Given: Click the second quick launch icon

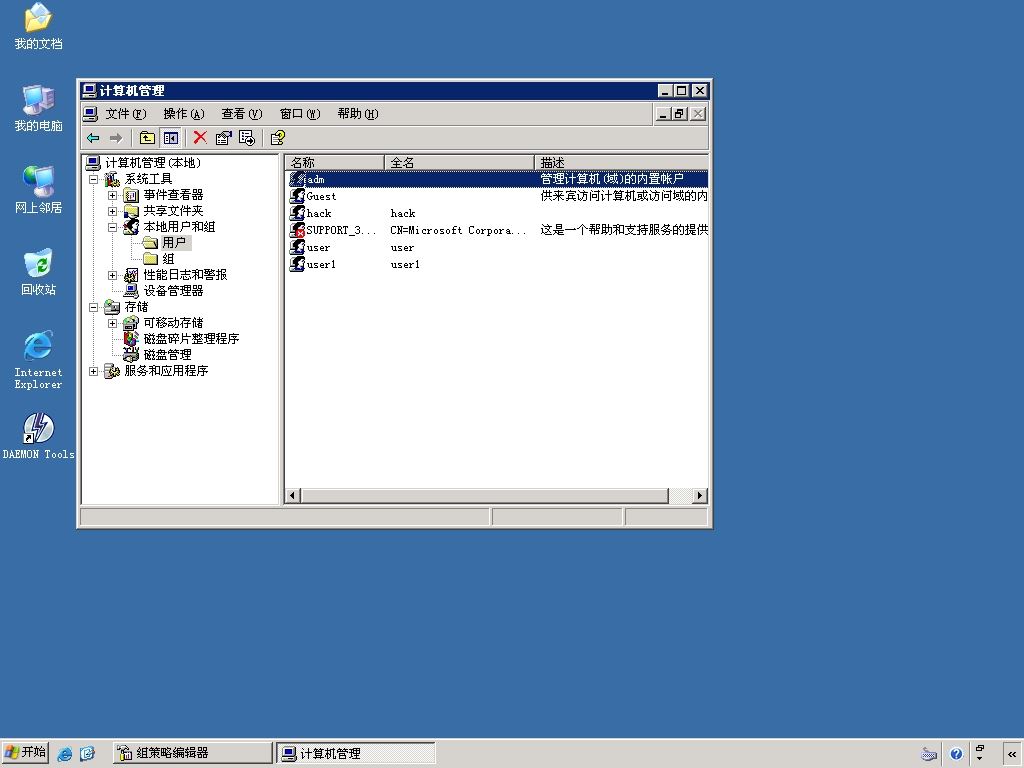Looking at the screenshot, I should 88,754.
